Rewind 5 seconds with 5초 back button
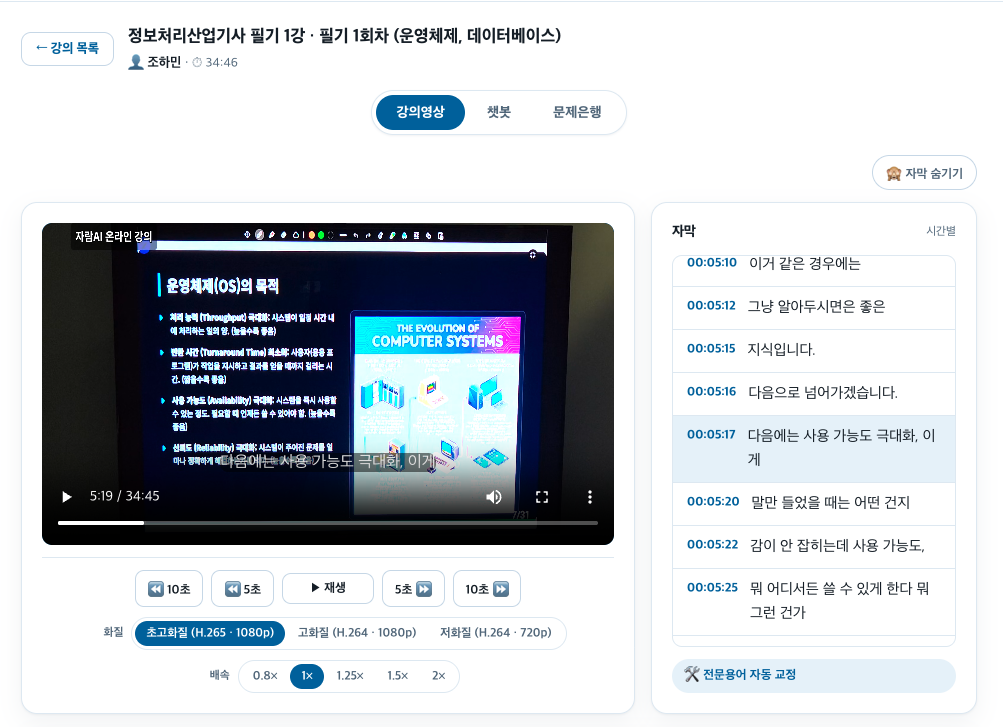 pos(242,589)
